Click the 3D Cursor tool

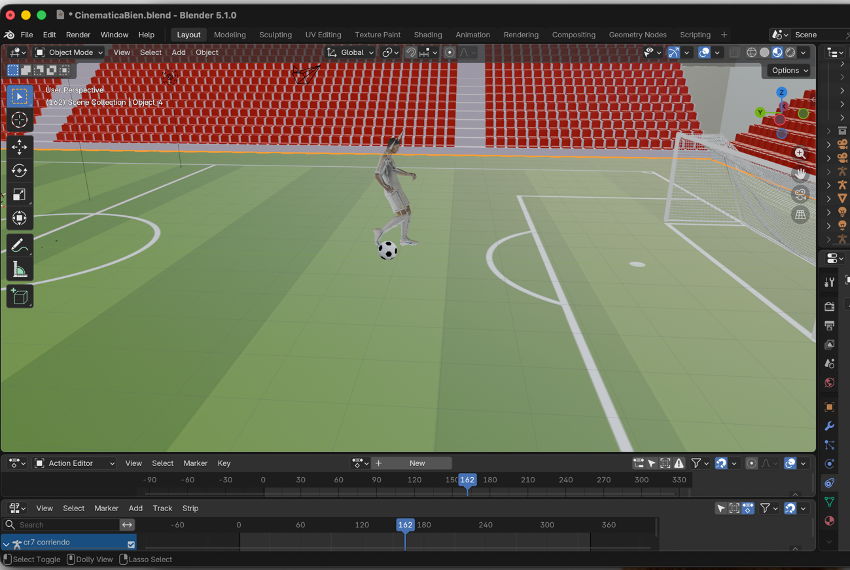[19, 120]
